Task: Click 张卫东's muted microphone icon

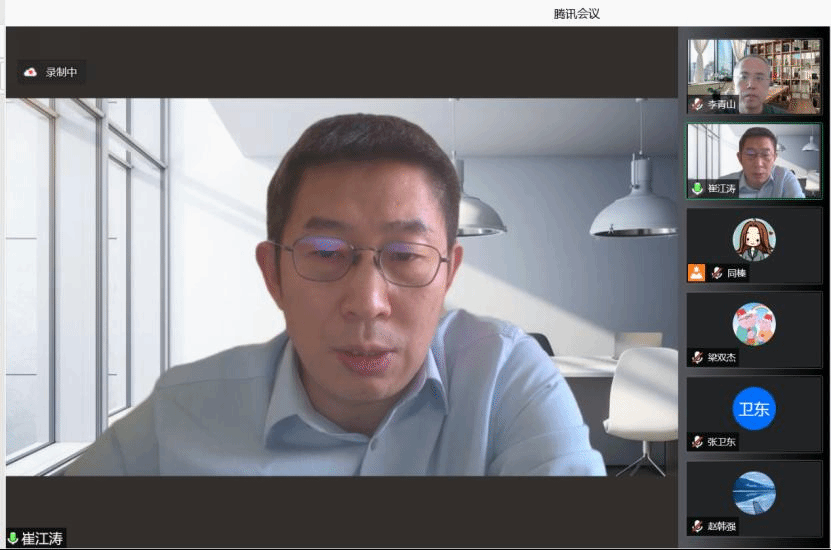Action: pos(697,441)
